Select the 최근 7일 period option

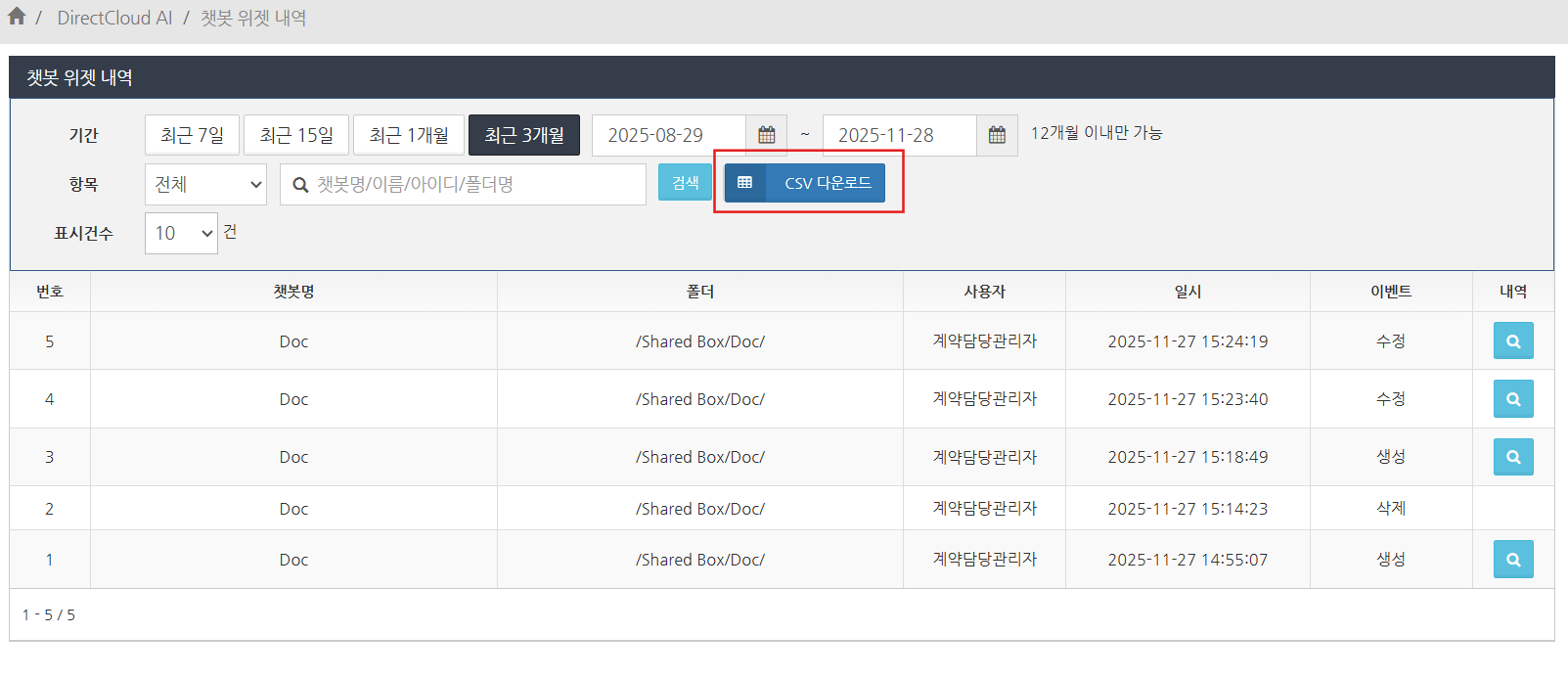[192, 135]
